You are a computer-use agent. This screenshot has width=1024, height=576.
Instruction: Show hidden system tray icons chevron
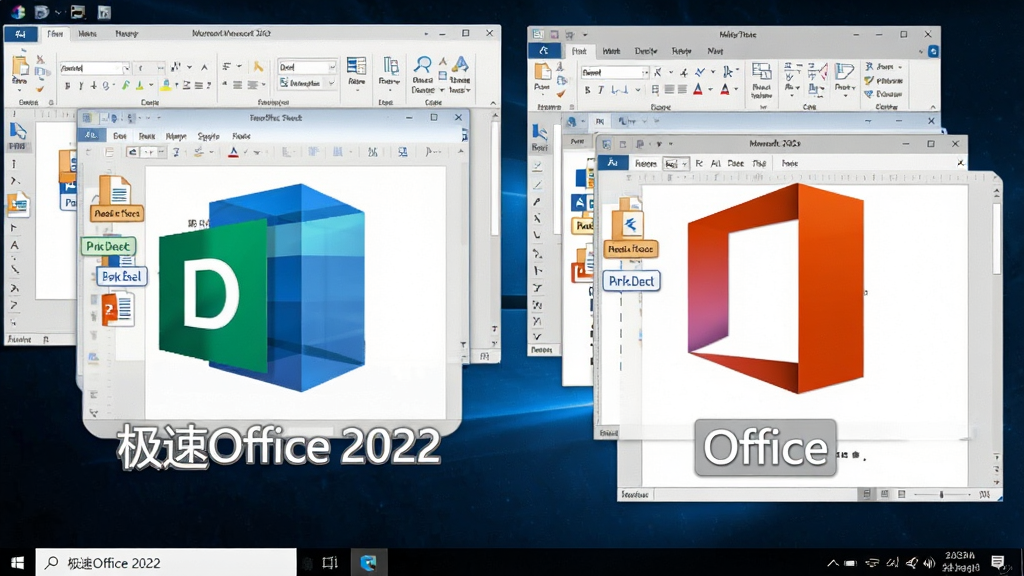[833, 563]
